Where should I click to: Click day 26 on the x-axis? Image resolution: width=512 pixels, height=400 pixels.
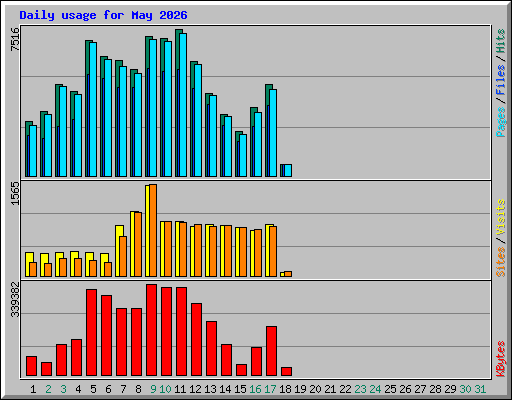pyautogui.click(x=405, y=389)
